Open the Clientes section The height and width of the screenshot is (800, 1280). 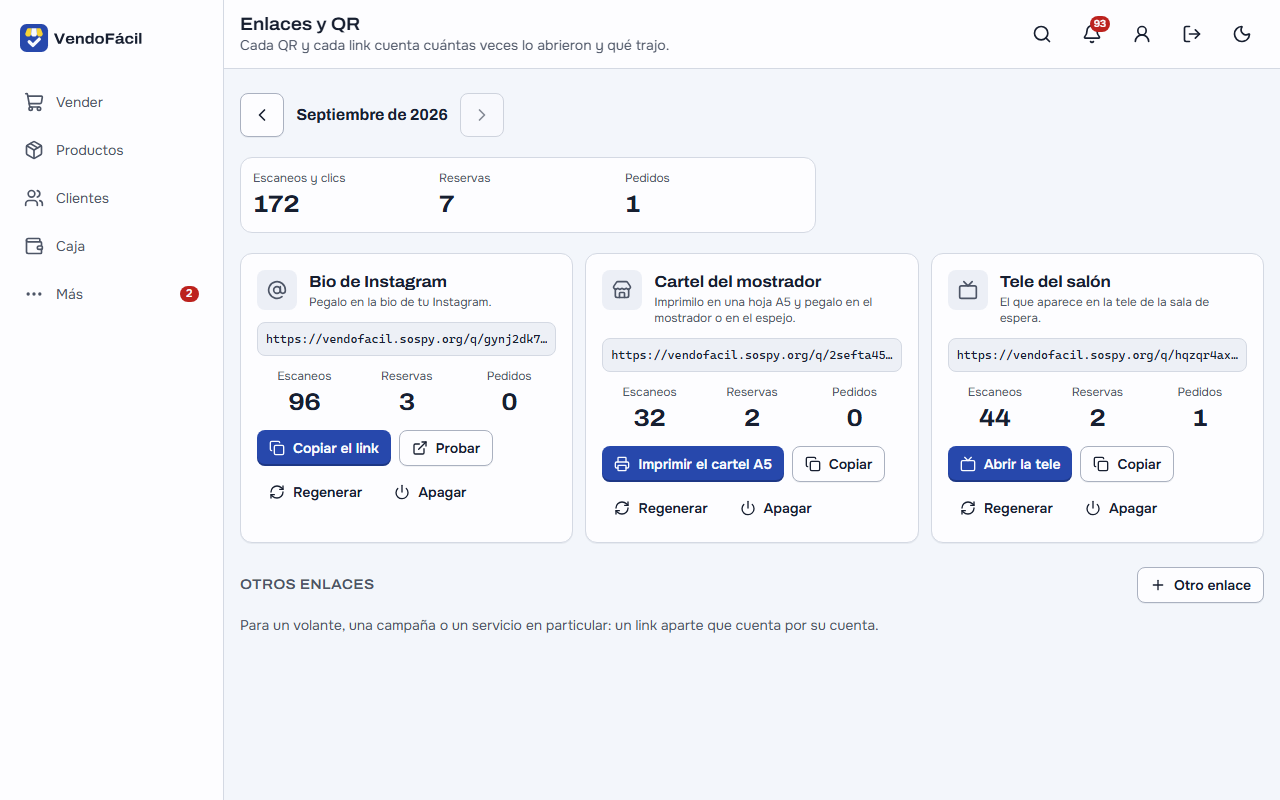coord(111,198)
